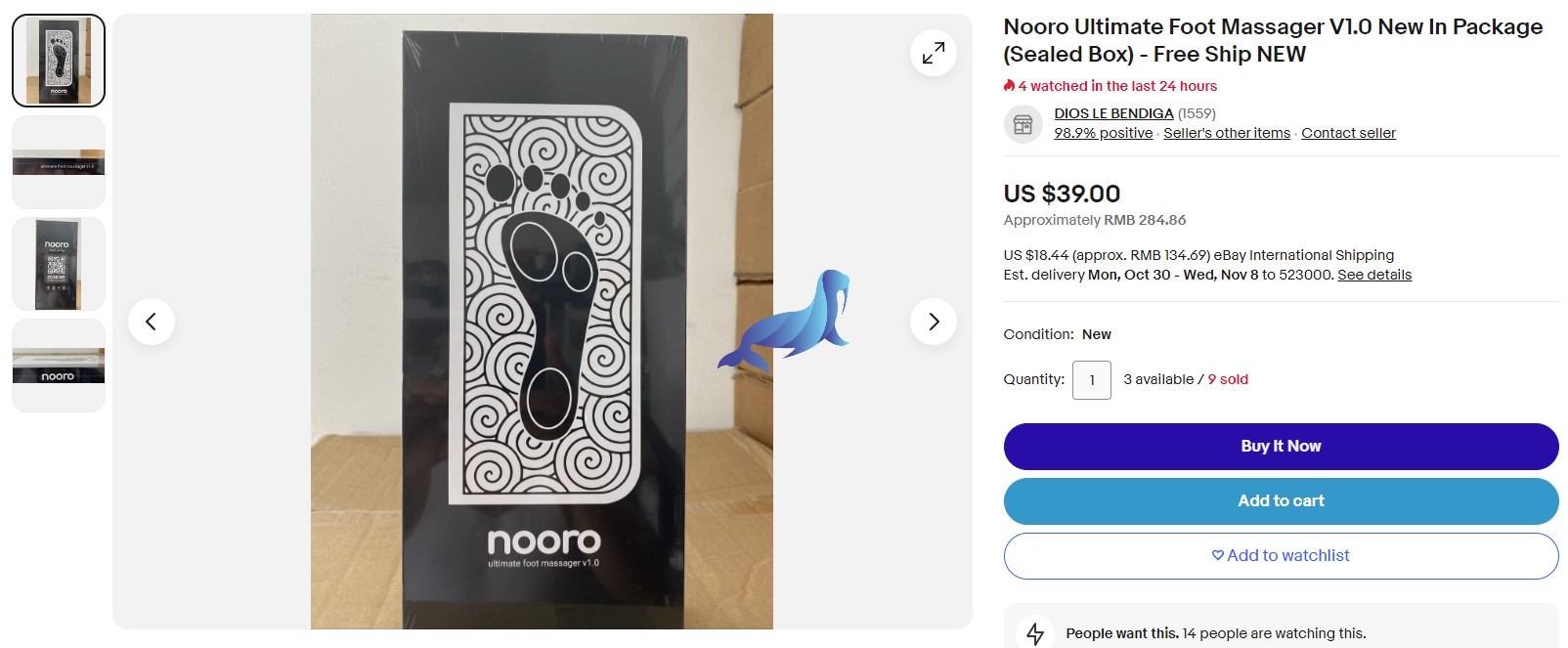The height and width of the screenshot is (648, 1568).
Task: Click the expand image fullscreen icon
Action: [933, 53]
